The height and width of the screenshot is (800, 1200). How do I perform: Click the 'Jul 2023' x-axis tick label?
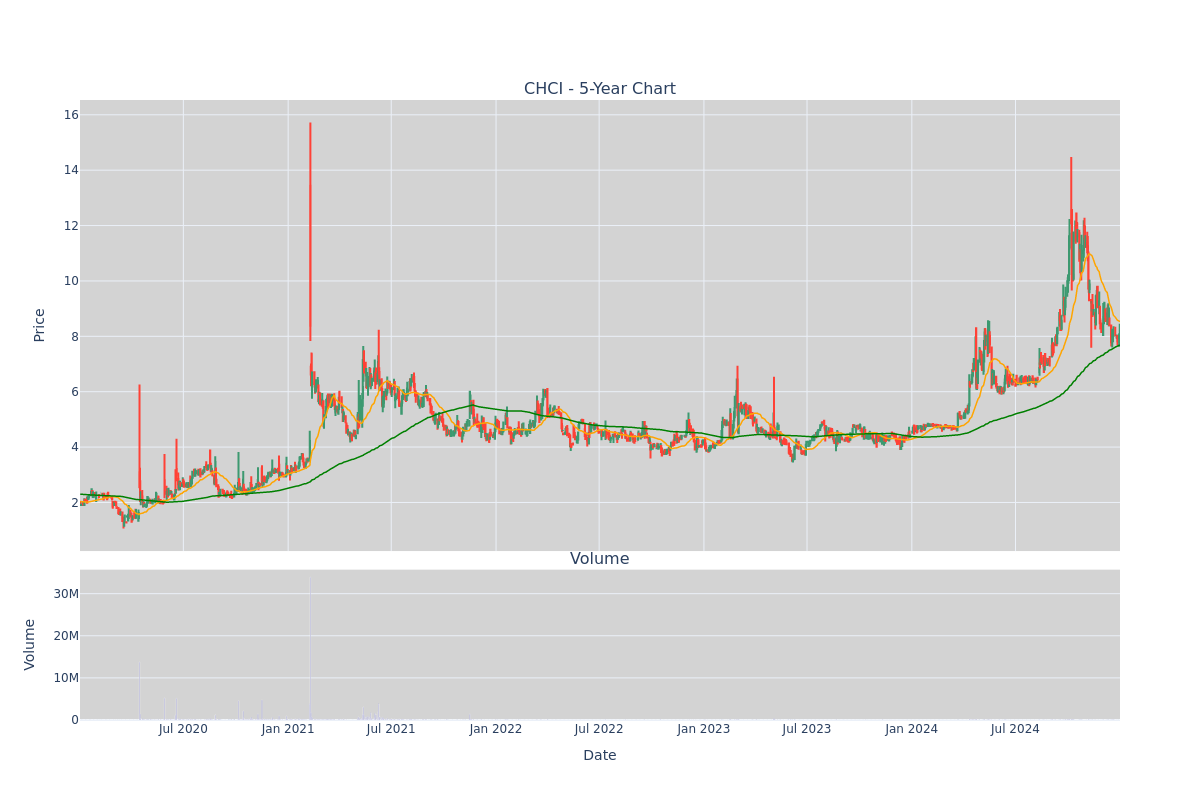click(807, 729)
